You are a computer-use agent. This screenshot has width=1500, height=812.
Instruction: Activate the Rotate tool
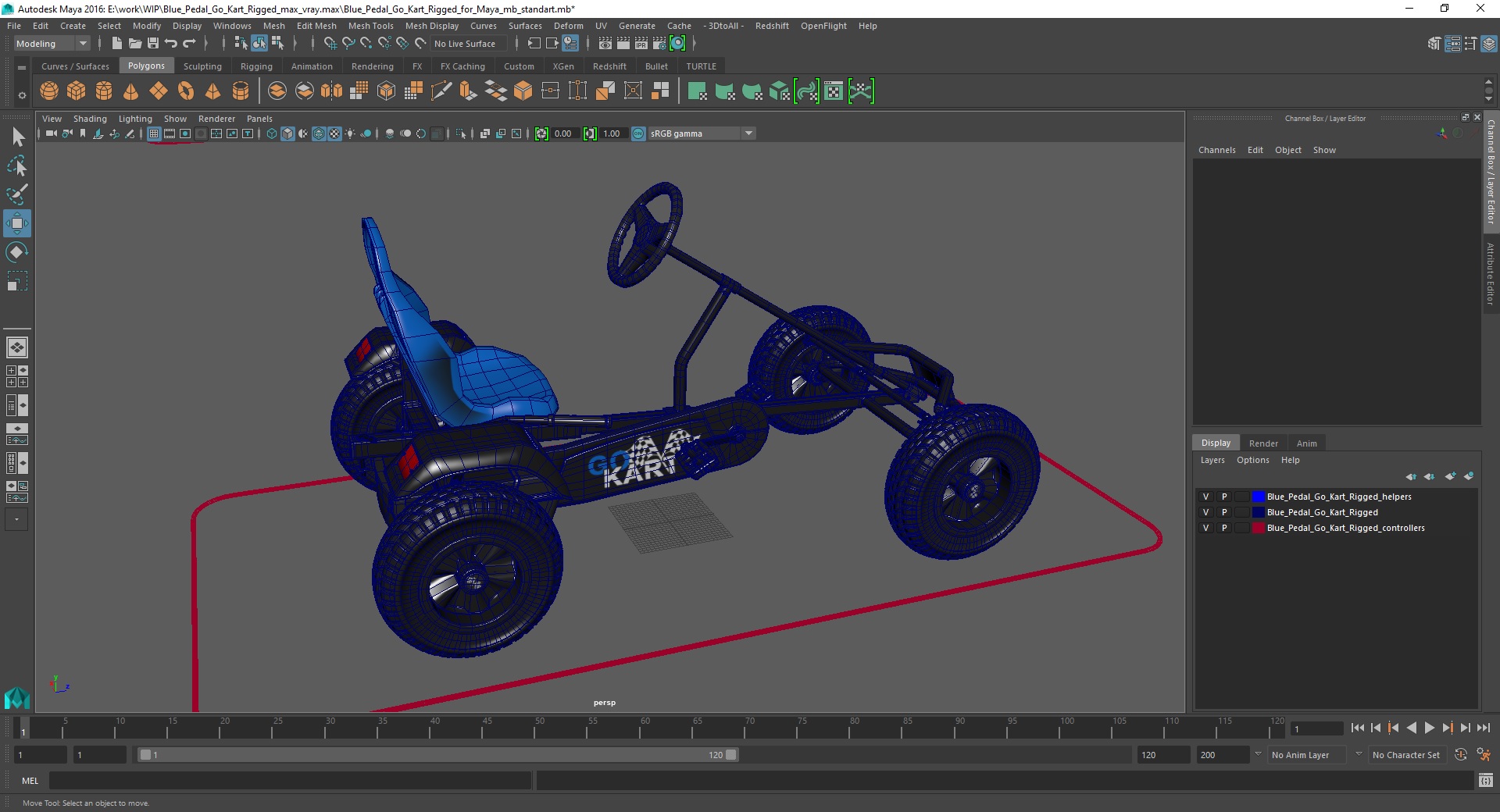17,252
